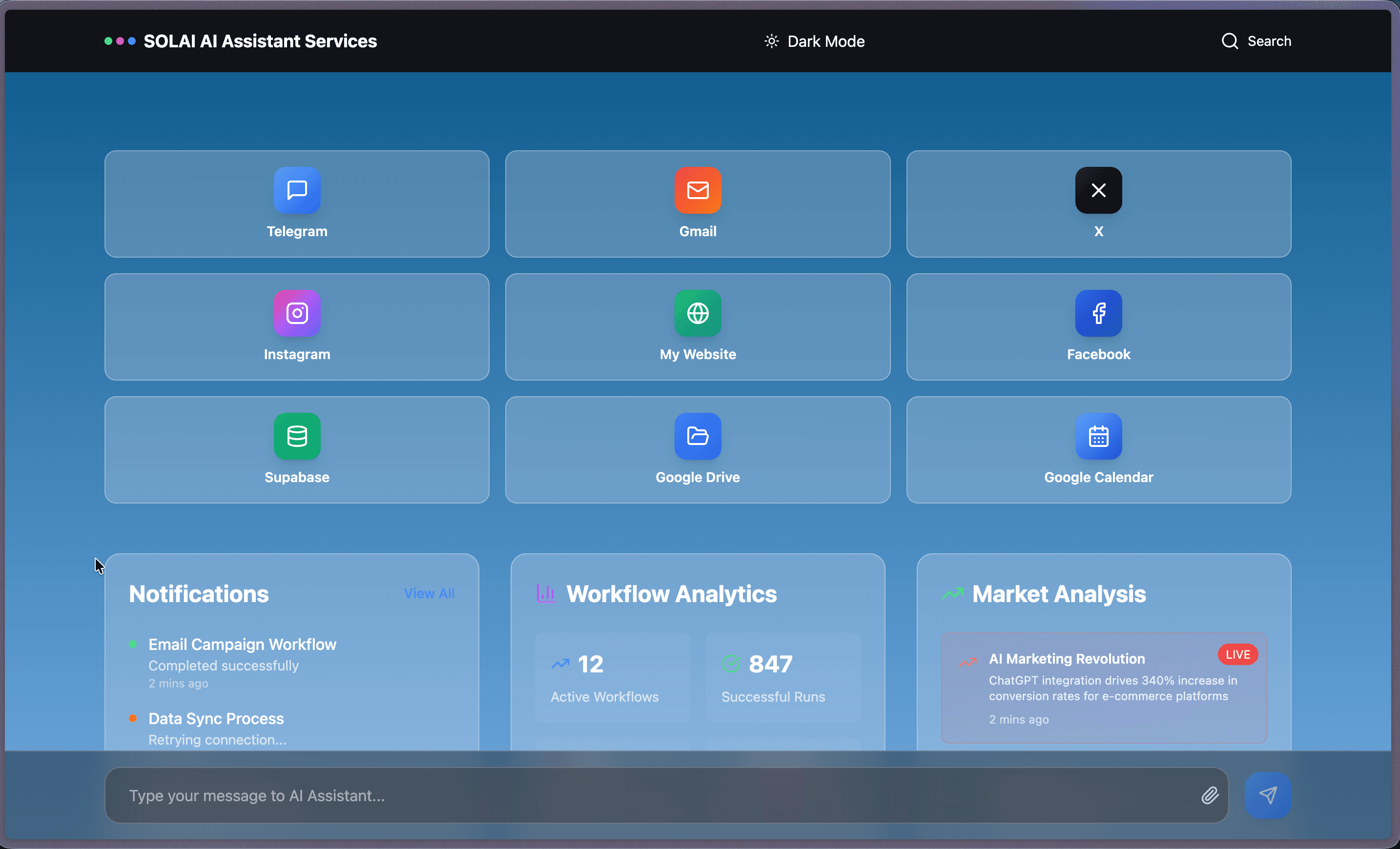Click the orange status dot for Data Sync
This screenshot has width=1400, height=849.
click(x=133, y=718)
